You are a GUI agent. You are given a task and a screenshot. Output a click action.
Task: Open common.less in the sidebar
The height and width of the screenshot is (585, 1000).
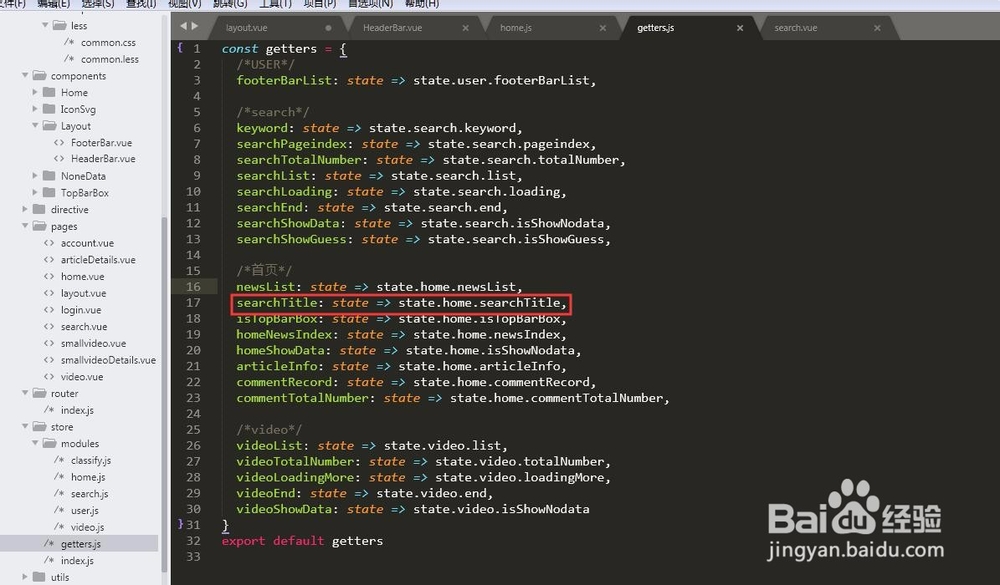[x=110, y=59]
